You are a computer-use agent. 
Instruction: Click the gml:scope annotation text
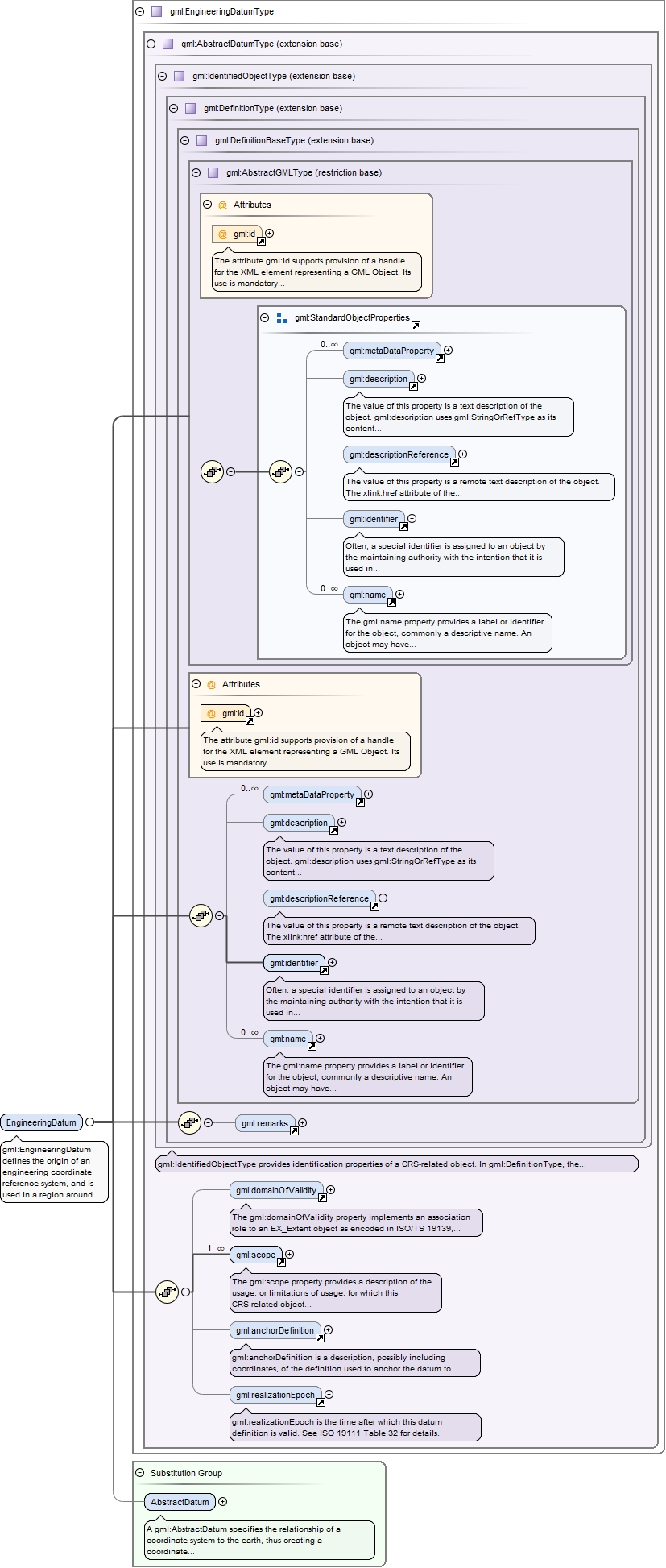[332, 1292]
